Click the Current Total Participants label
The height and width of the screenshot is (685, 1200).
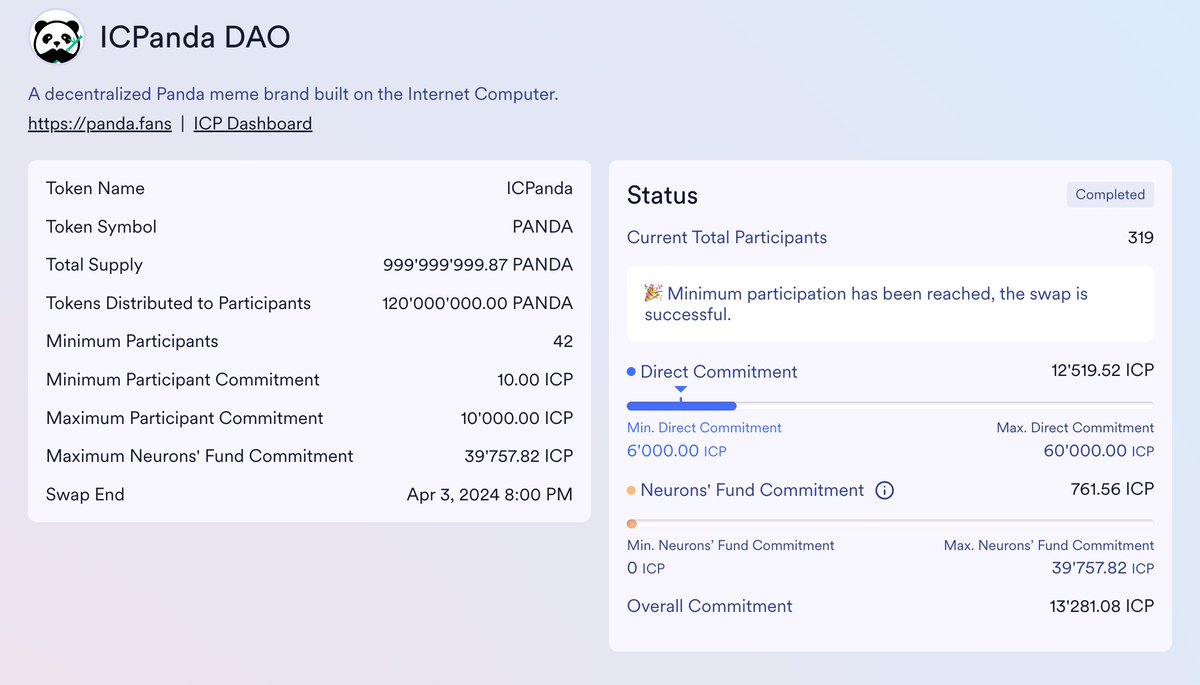coord(727,238)
